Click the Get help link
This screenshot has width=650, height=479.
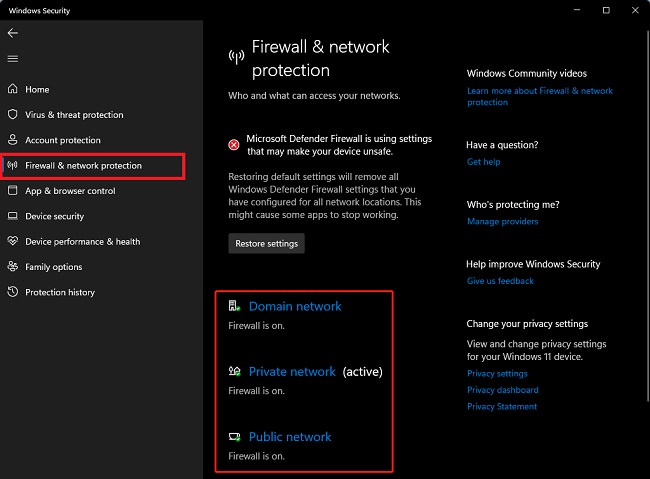(x=483, y=162)
